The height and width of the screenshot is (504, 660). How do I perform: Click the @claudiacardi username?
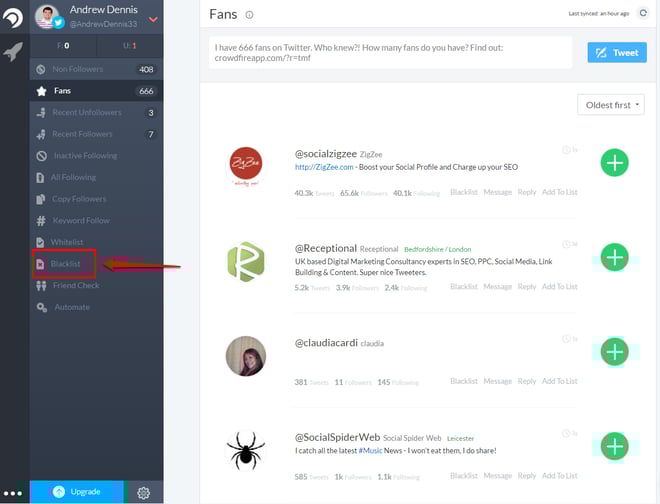coord(326,343)
